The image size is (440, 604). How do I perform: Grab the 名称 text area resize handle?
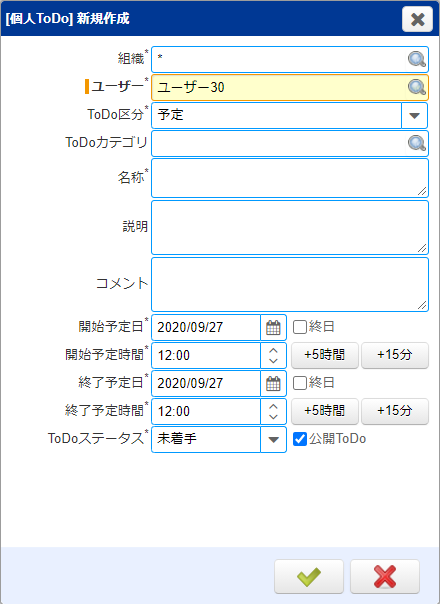click(422, 191)
